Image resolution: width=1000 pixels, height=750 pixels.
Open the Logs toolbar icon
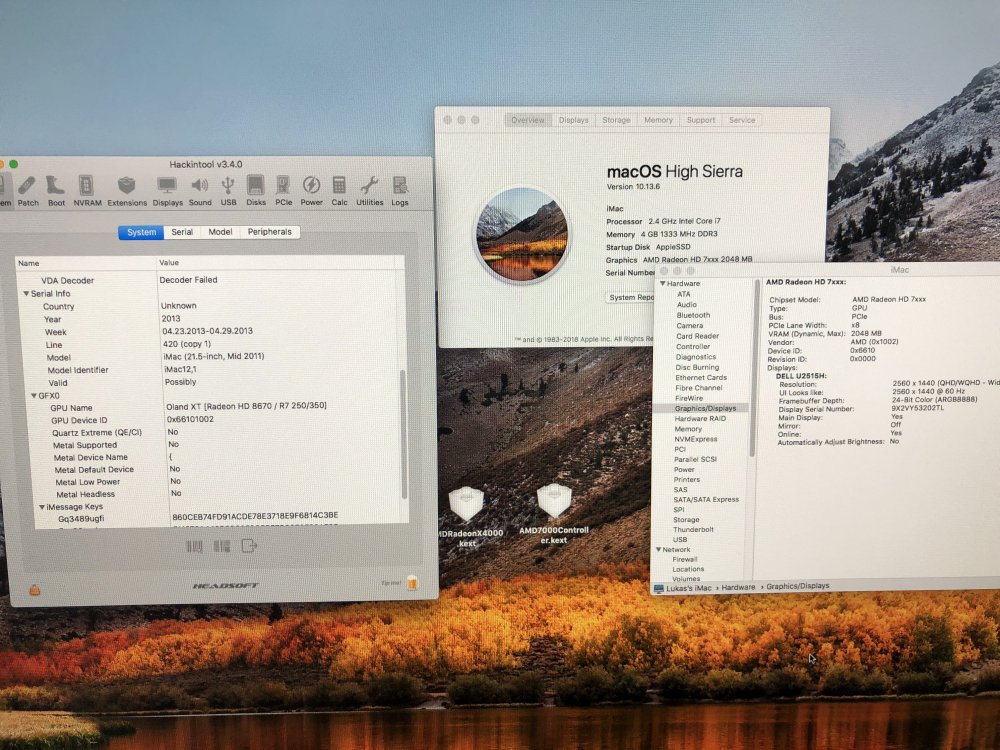(400, 191)
